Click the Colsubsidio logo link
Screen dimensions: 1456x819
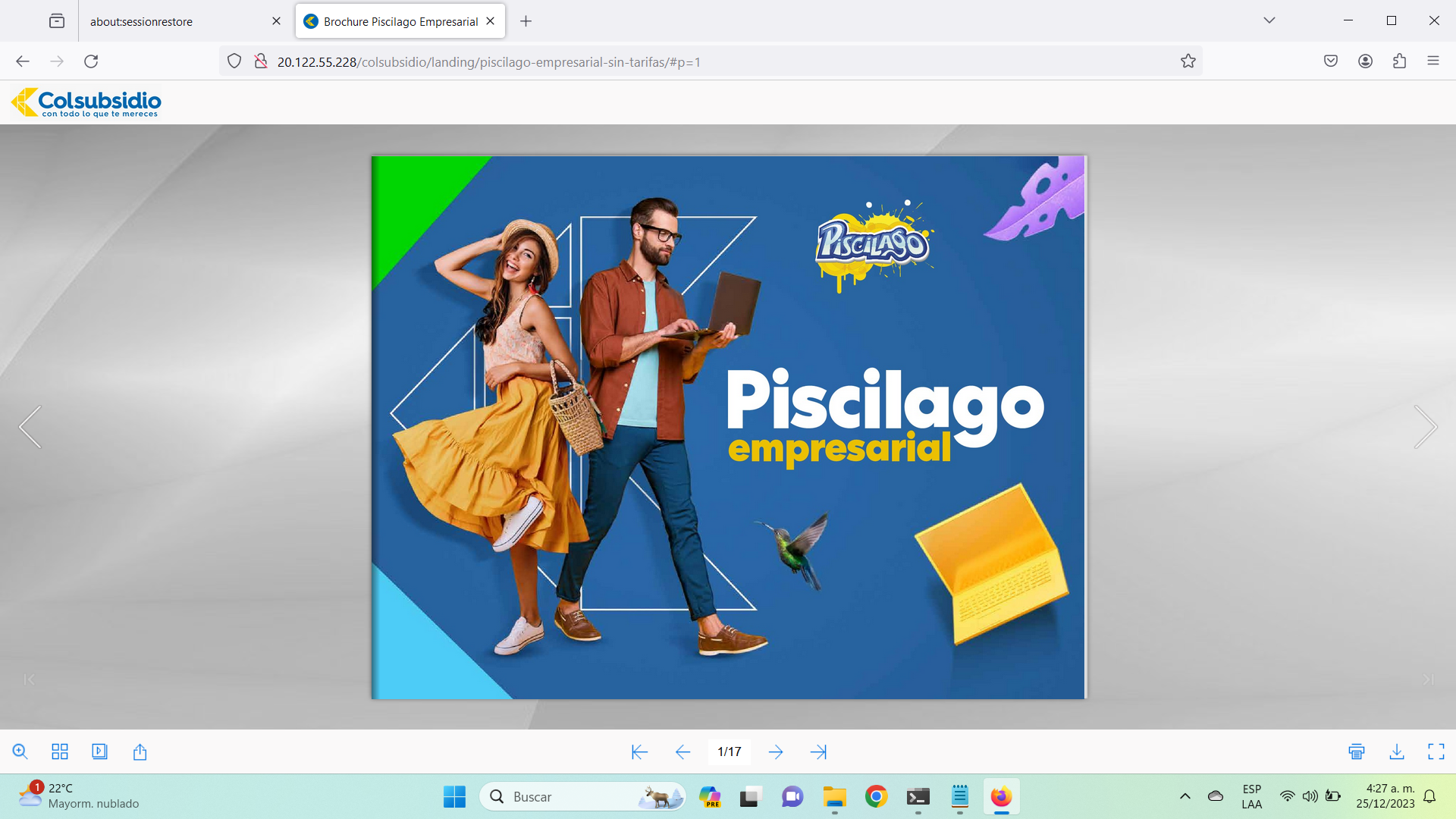click(86, 102)
